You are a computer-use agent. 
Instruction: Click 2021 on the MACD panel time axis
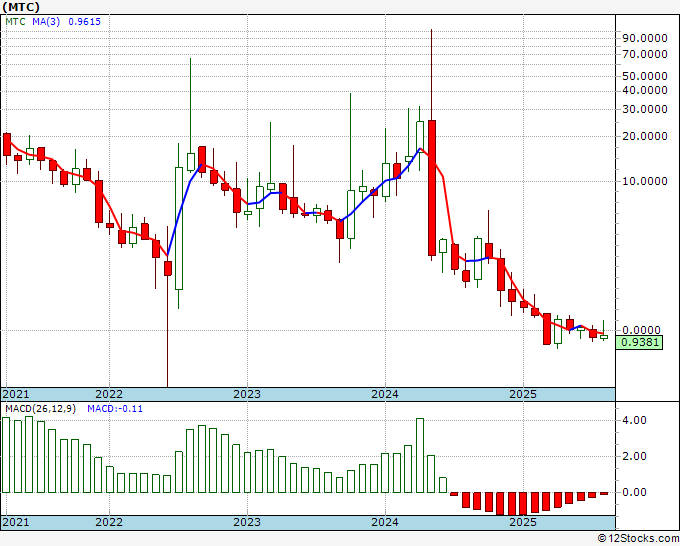(16, 522)
